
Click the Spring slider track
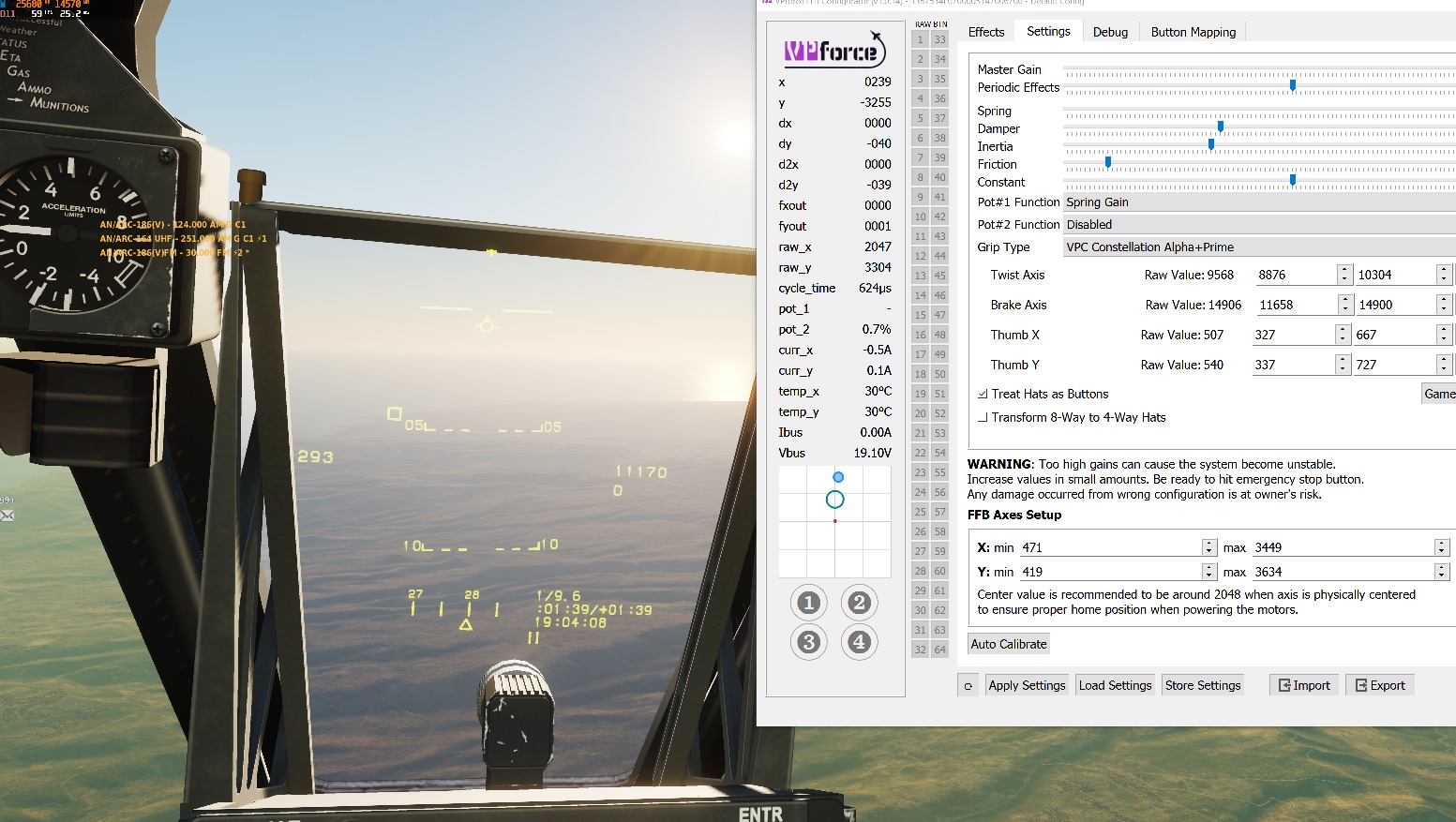click(x=1259, y=111)
